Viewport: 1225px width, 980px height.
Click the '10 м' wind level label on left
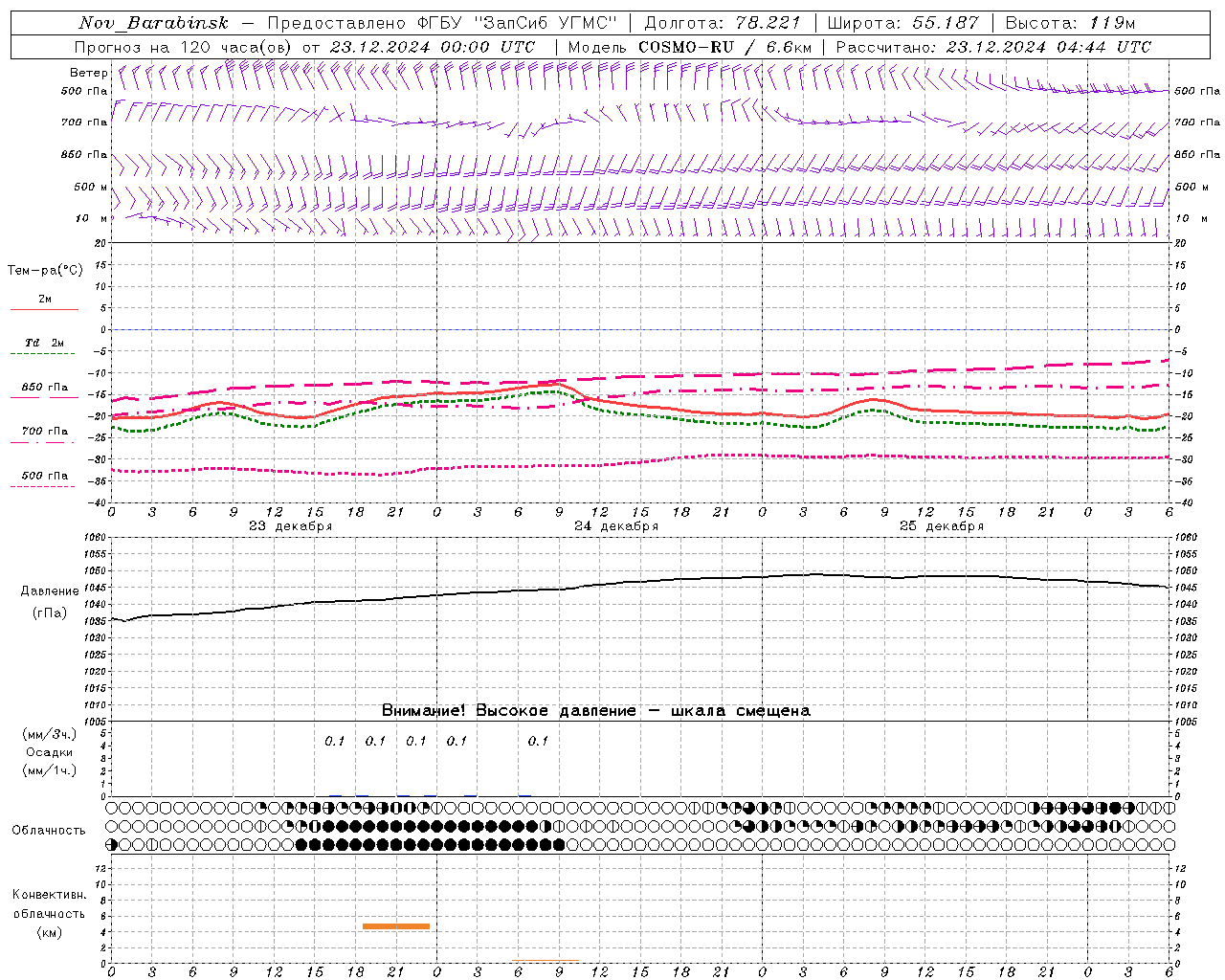pos(92,218)
